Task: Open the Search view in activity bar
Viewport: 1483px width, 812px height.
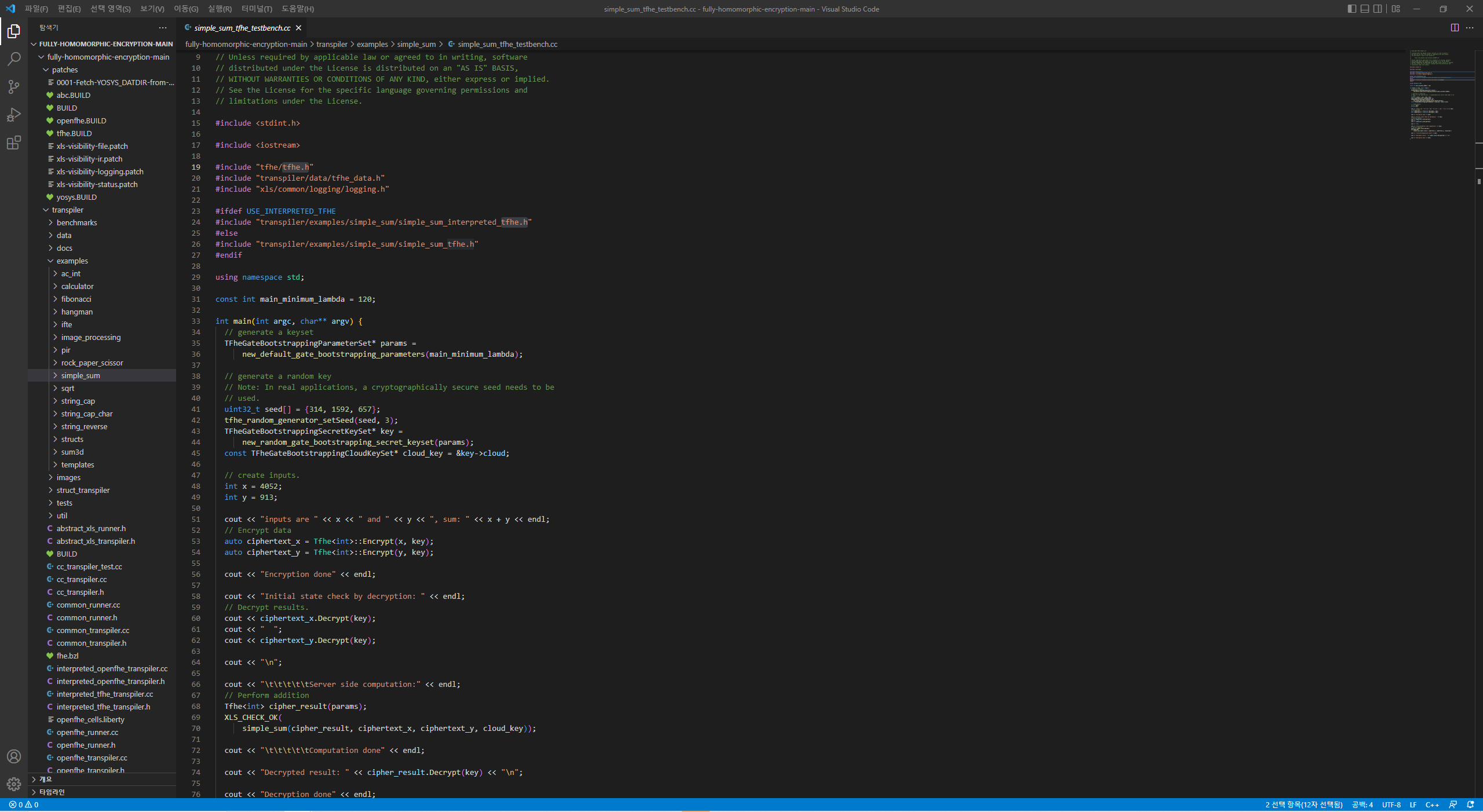Action: point(14,58)
